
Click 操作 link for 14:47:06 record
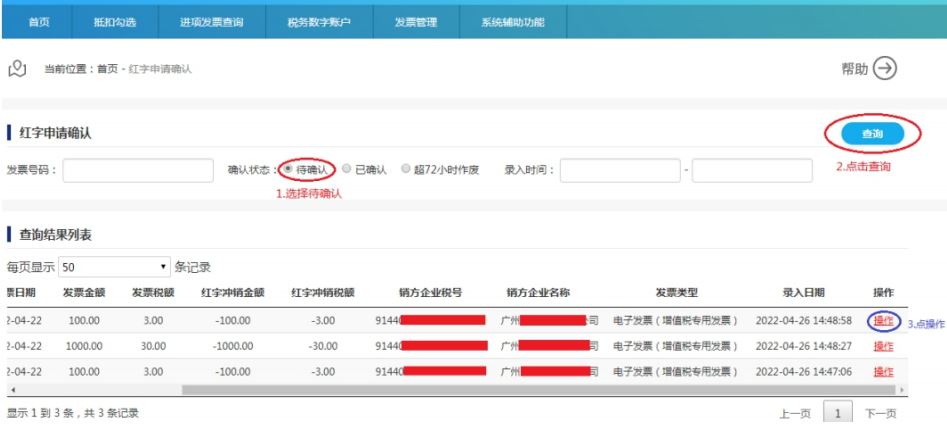click(883, 372)
